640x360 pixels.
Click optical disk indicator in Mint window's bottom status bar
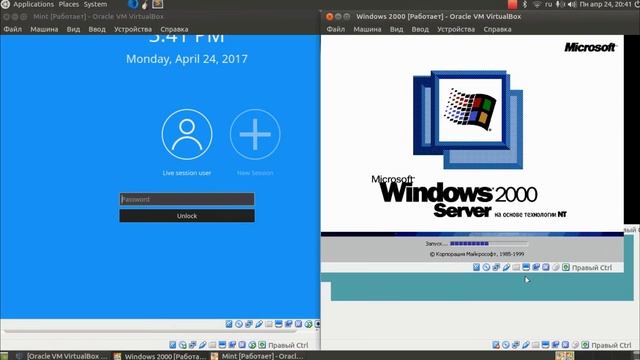point(182,345)
